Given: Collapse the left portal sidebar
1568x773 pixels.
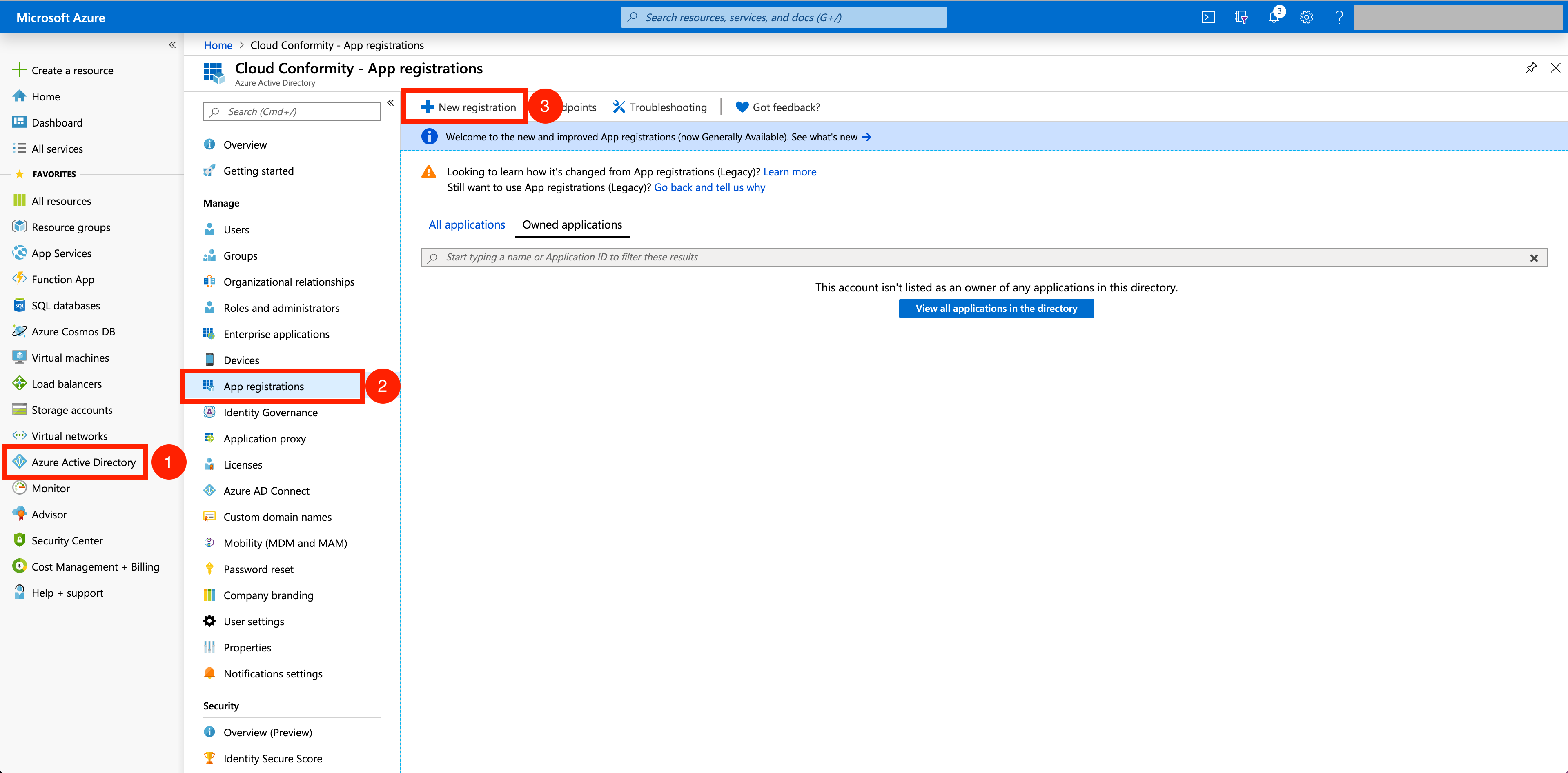Looking at the screenshot, I should click(172, 45).
